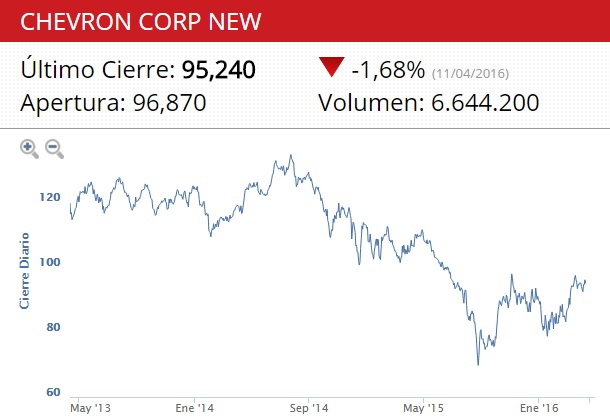Click the Ene '14 x-axis label
Image resolution: width=610 pixels, height=420 pixels.
point(195,408)
